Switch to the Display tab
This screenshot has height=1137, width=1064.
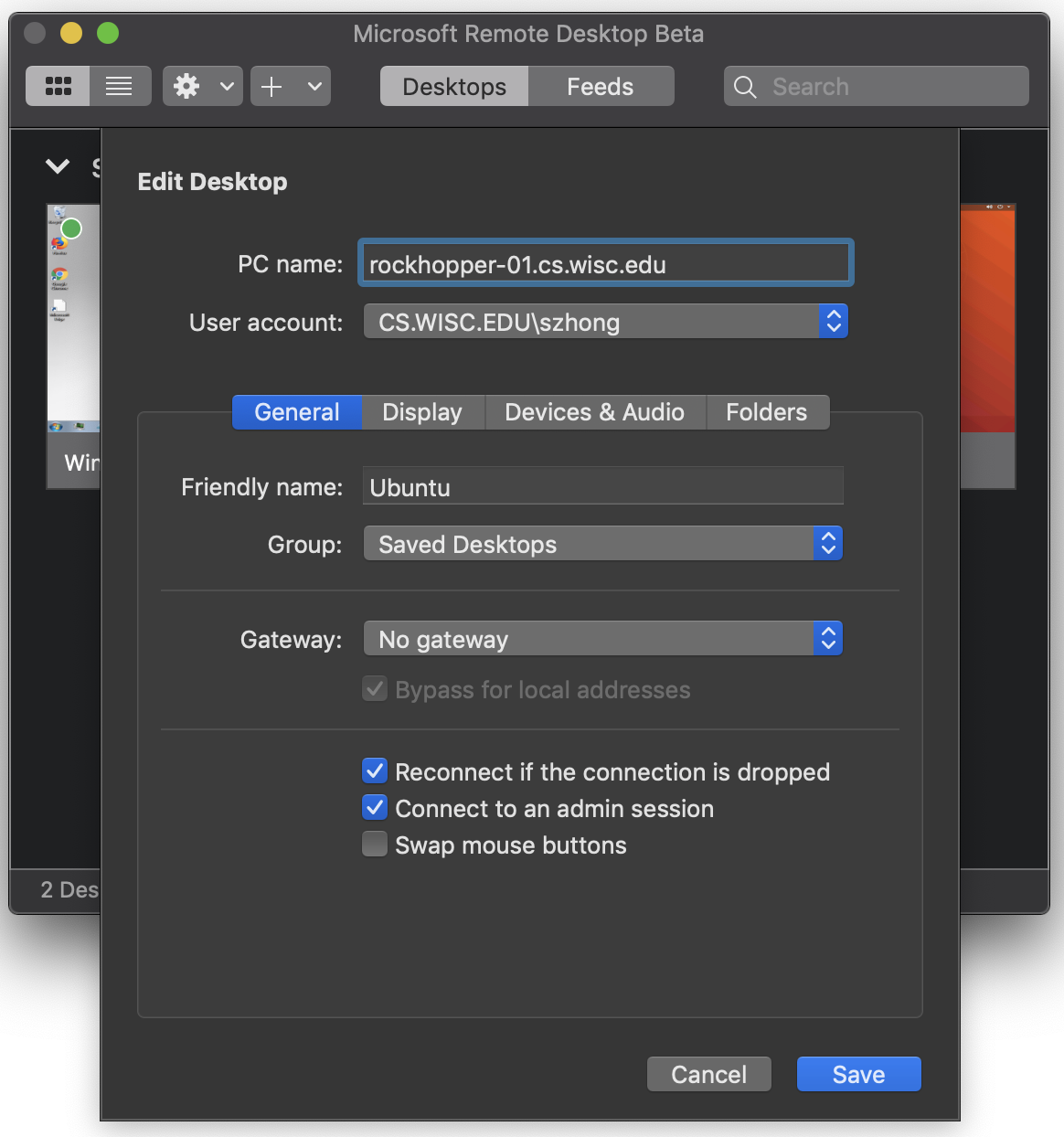coord(422,412)
